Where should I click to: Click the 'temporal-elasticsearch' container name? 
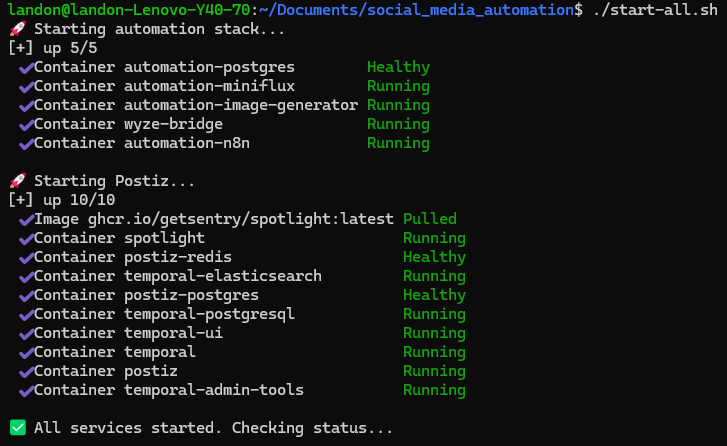[223, 276]
